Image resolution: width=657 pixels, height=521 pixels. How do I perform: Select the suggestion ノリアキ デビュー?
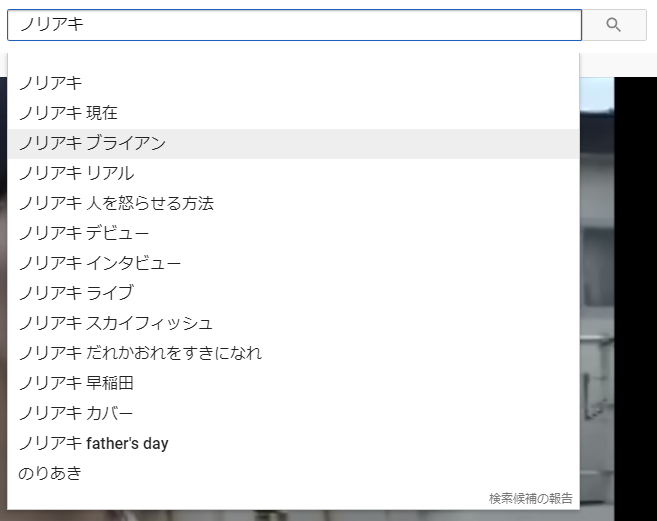[293, 233]
